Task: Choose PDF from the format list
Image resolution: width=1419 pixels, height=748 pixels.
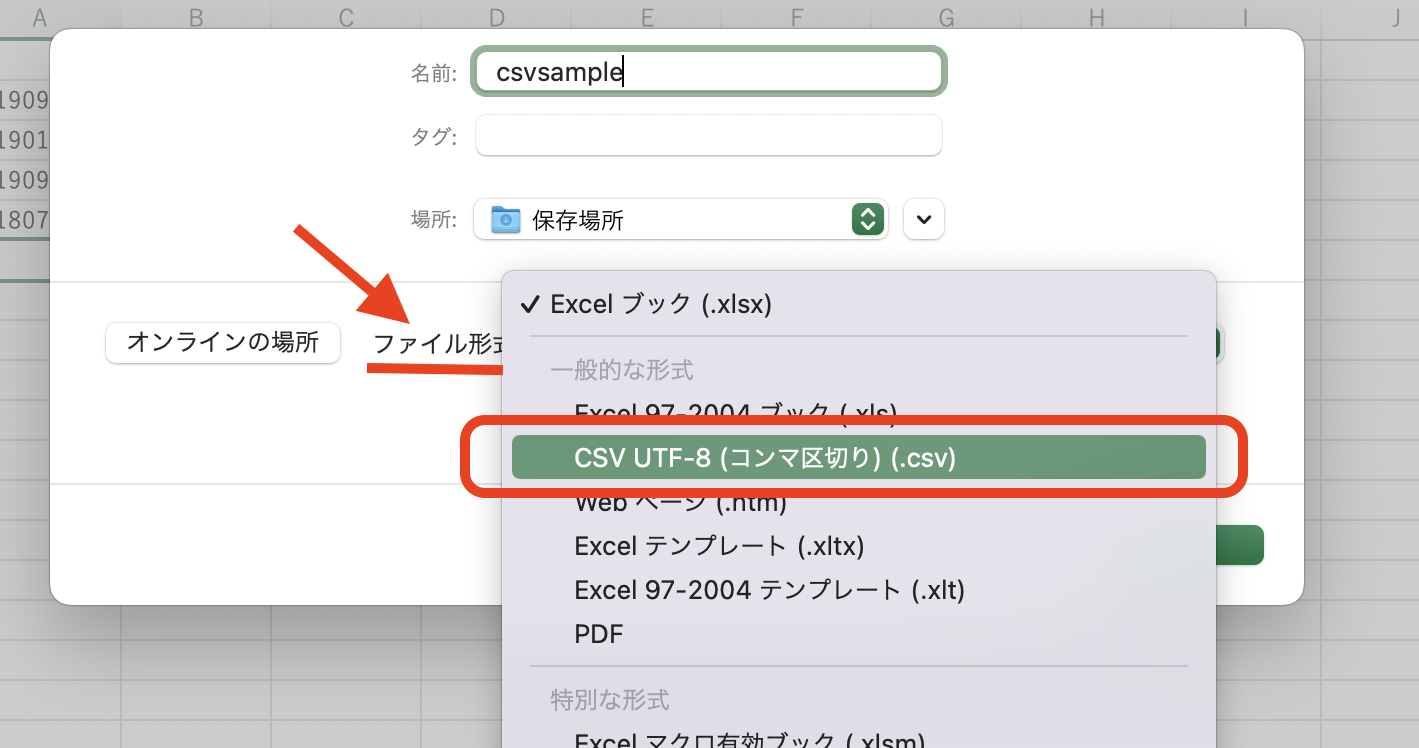Action: [859, 634]
